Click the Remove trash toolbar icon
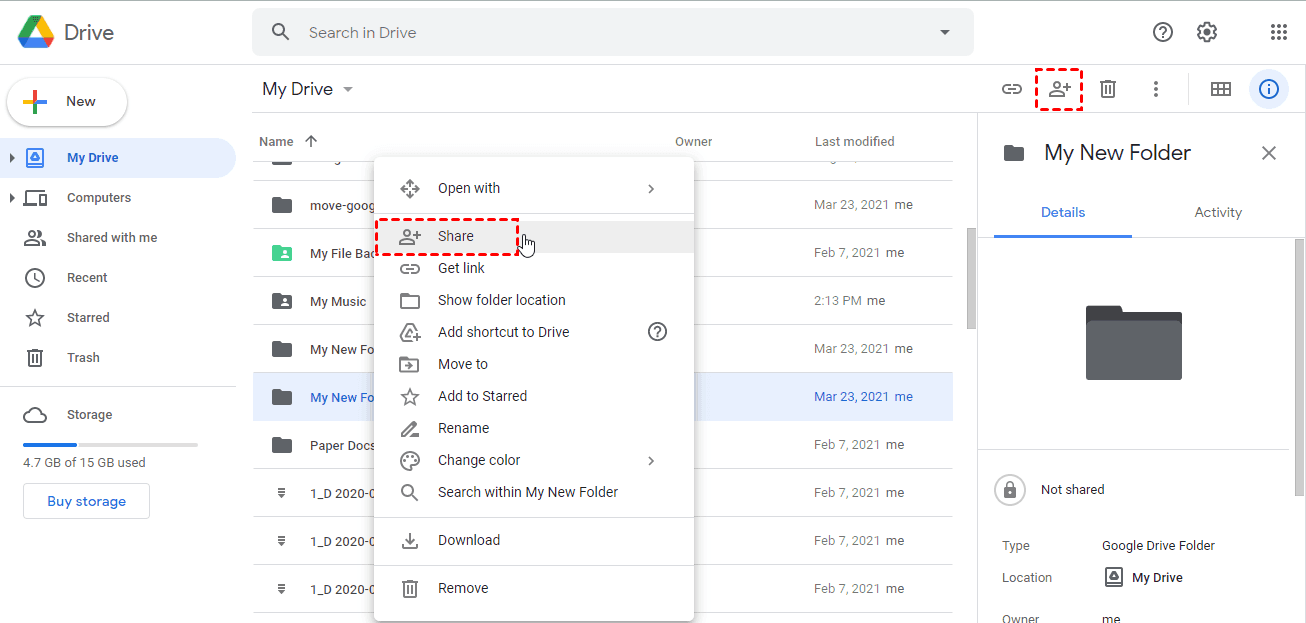Image resolution: width=1306 pixels, height=623 pixels. pyautogui.click(x=1108, y=89)
